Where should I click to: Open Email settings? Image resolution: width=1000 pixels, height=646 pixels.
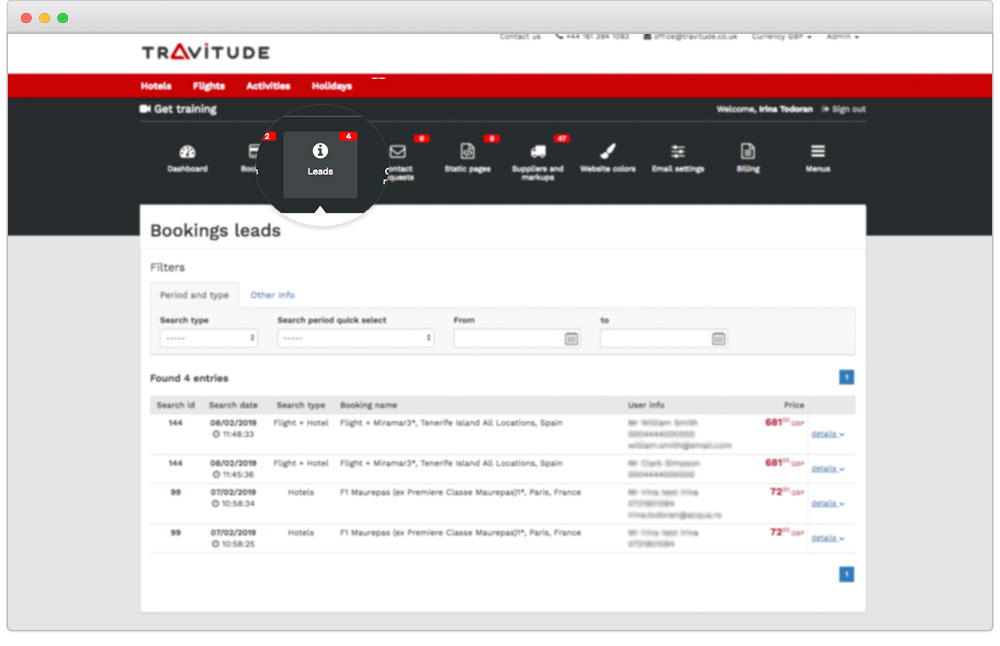click(677, 160)
